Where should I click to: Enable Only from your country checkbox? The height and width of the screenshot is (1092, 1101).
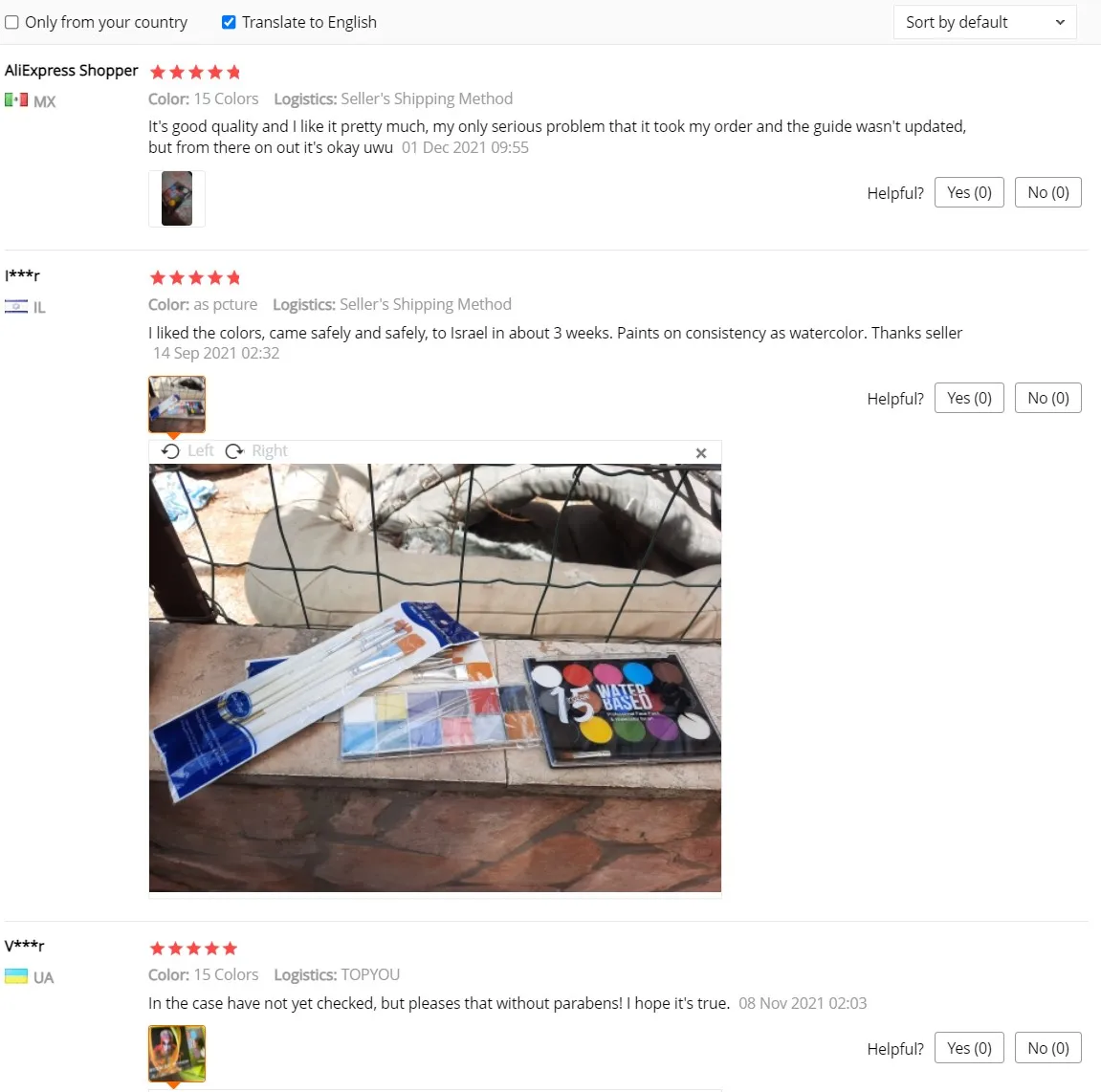click(x=11, y=22)
